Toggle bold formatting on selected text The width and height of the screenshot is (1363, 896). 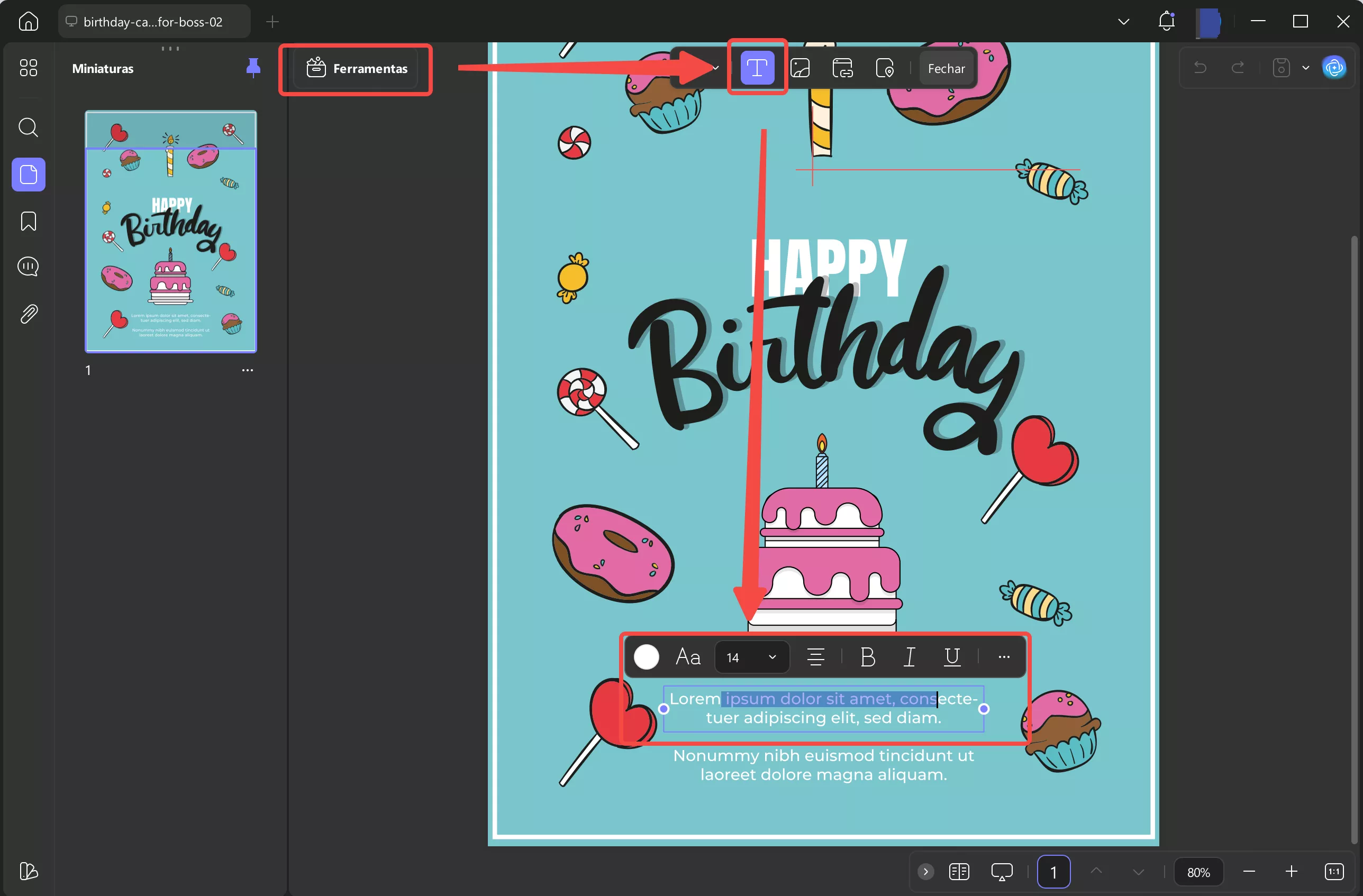867,657
